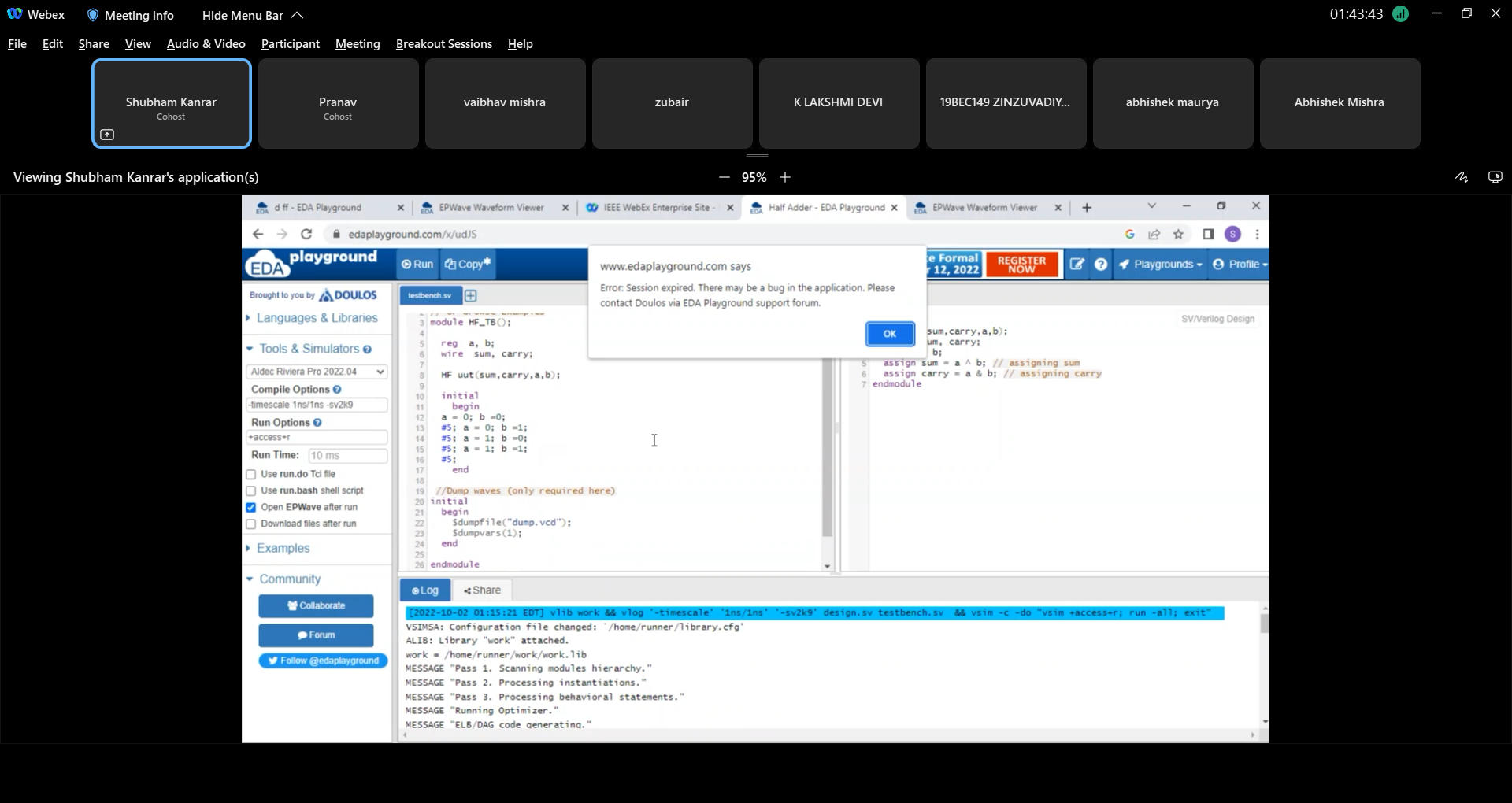Click the edit pencil icon in EDA header
1512x803 pixels.
(x=1077, y=265)
